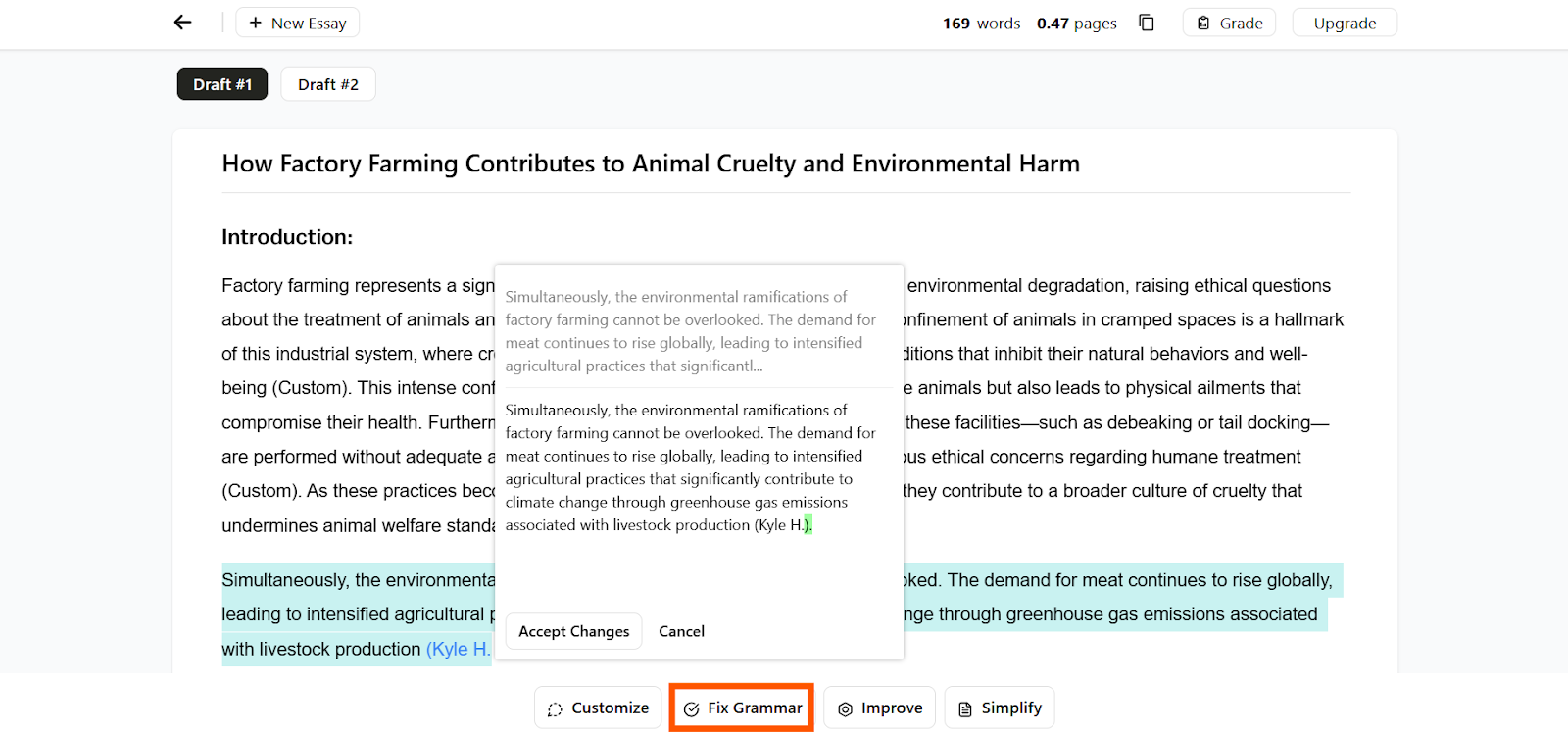This screenshot has height=732, width=1568.
Task: Click the Introduction section heading
Action: click(x=287, y=236)
